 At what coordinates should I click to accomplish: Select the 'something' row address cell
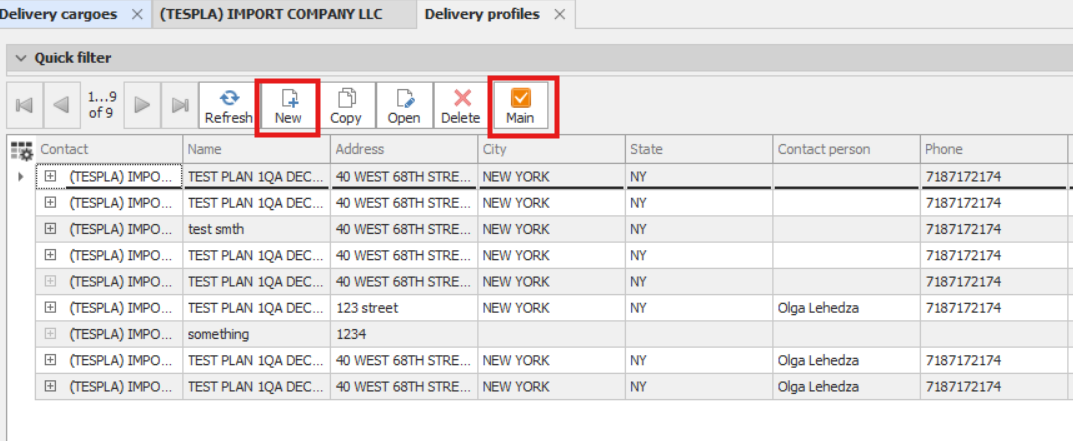(403, 334)
